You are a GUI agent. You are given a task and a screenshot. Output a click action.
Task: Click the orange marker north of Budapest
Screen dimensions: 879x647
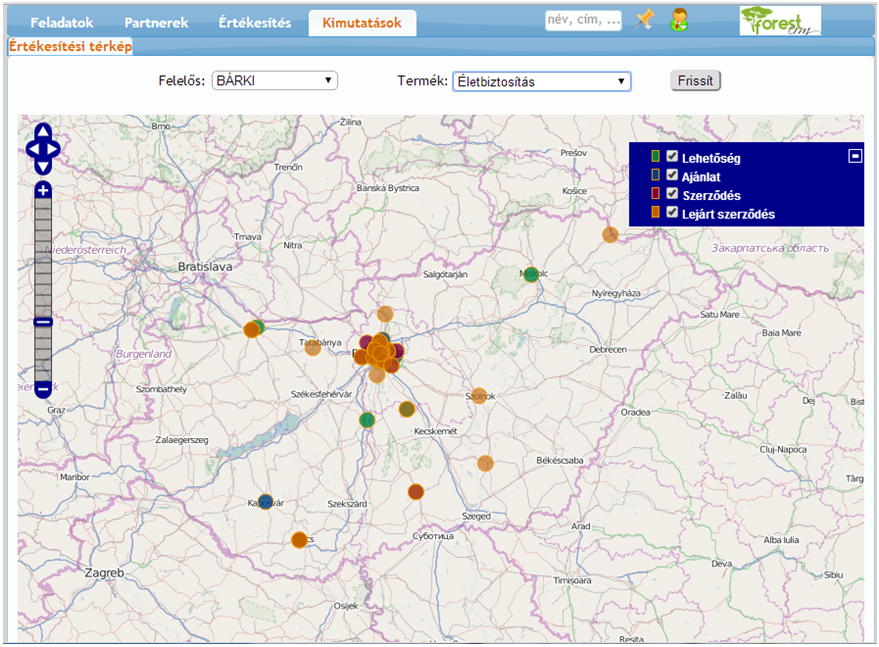[x=385, y=314]
